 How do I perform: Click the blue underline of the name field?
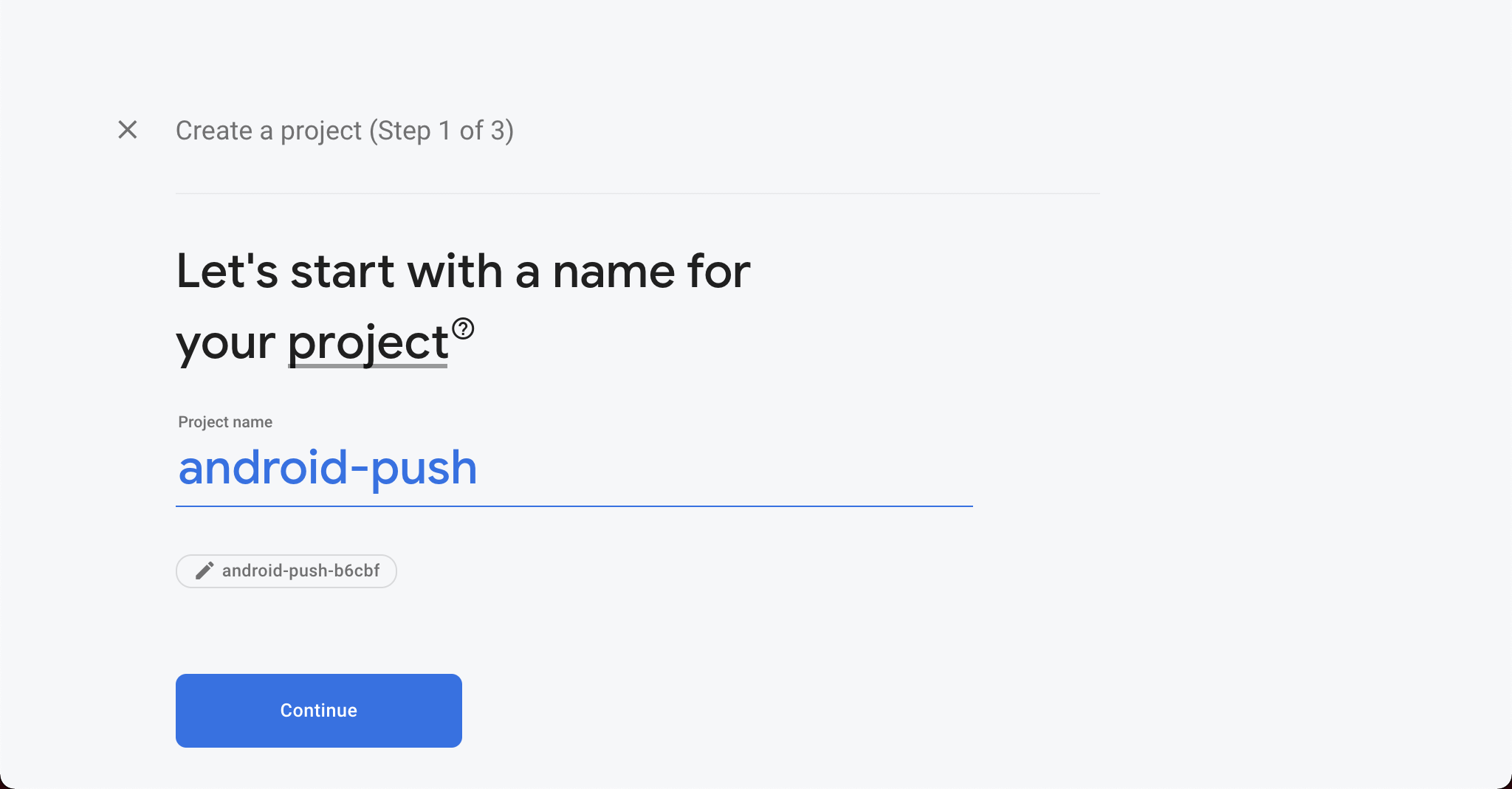[574, 506]
